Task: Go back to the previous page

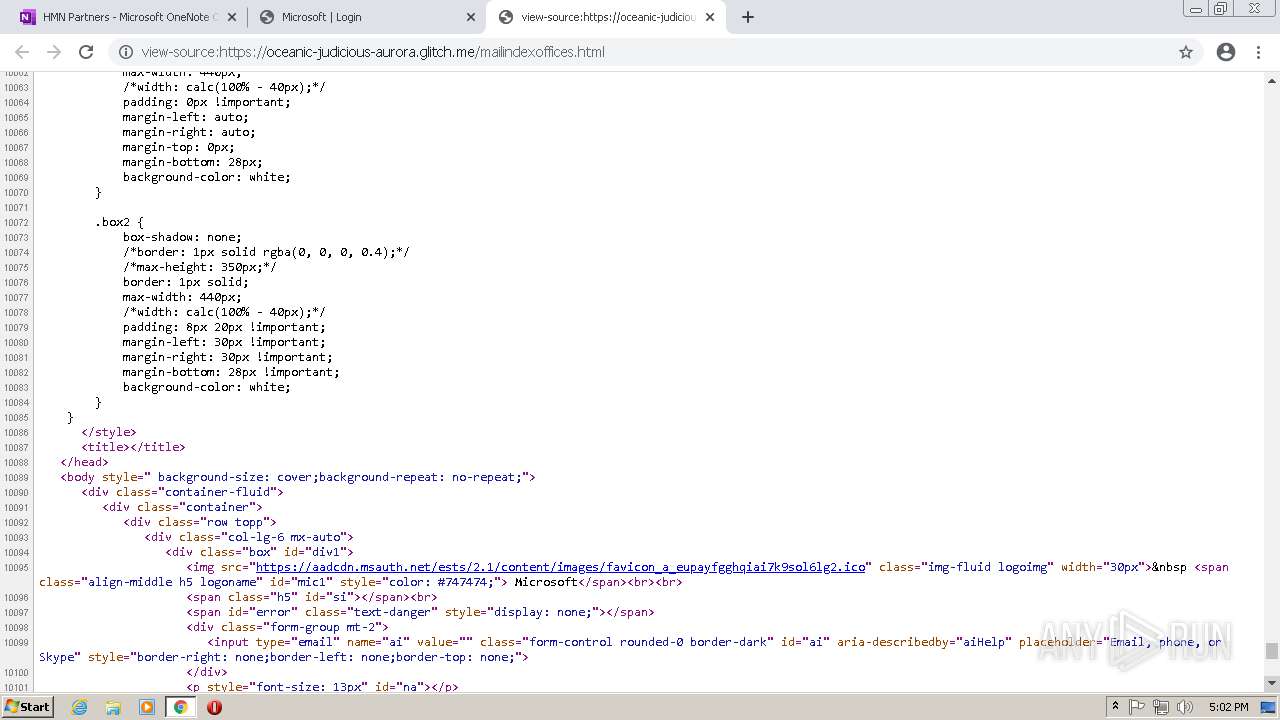Action: [22, 52]
